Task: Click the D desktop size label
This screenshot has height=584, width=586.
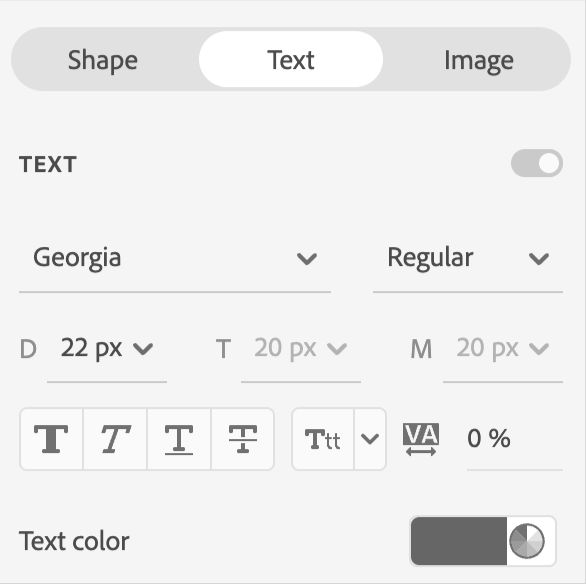Action: (28, 349)
